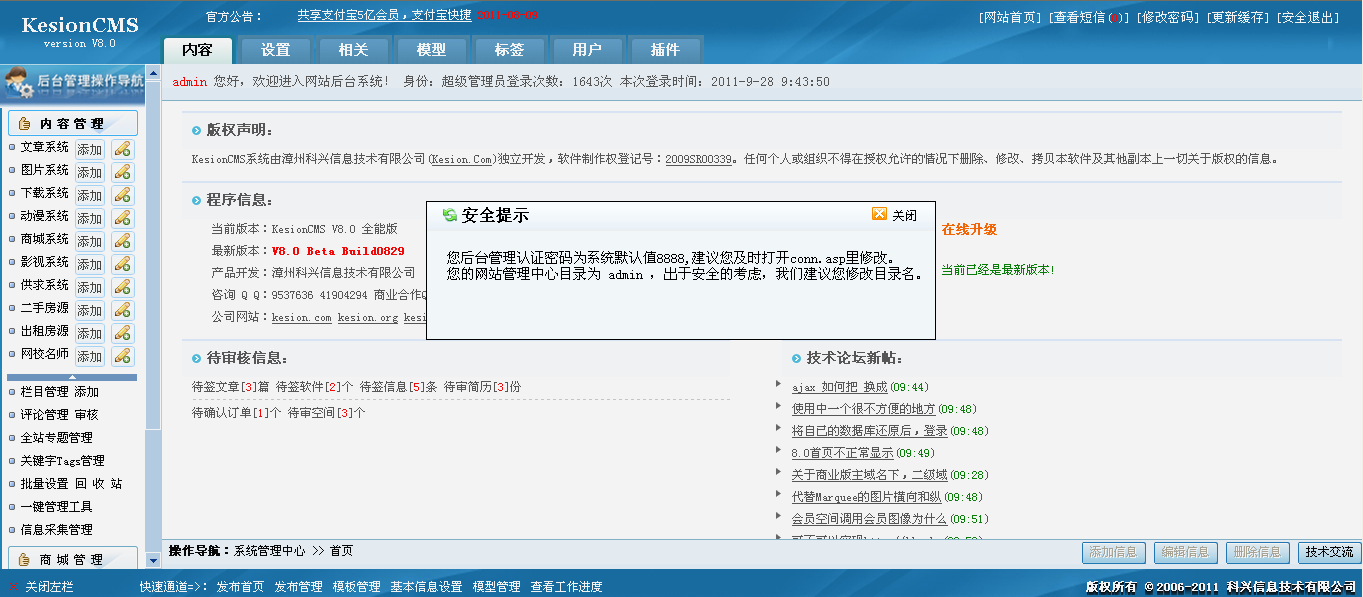This screenshot has width=1363, height=597.
Task: Click the edit icon beside 网校名师
Action: [x=122, y=355]
